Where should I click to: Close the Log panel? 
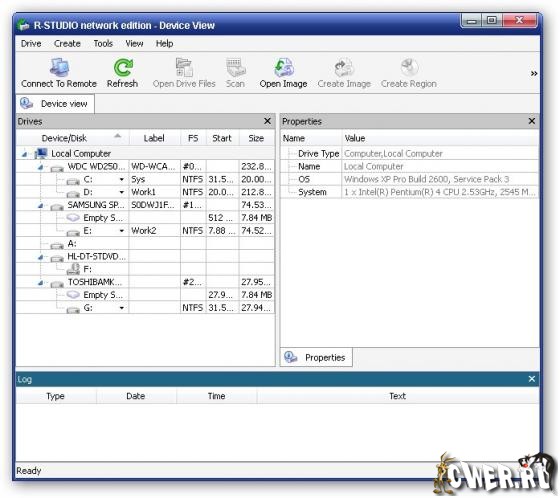point(532,379)
